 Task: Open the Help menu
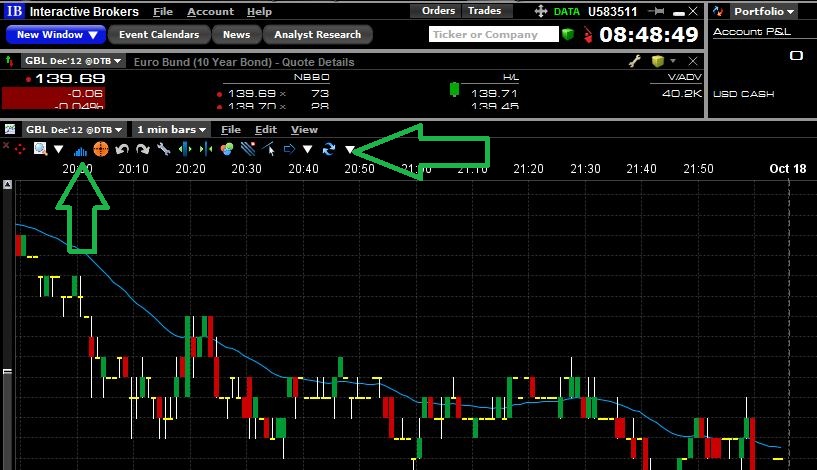[x=259, y=11]
